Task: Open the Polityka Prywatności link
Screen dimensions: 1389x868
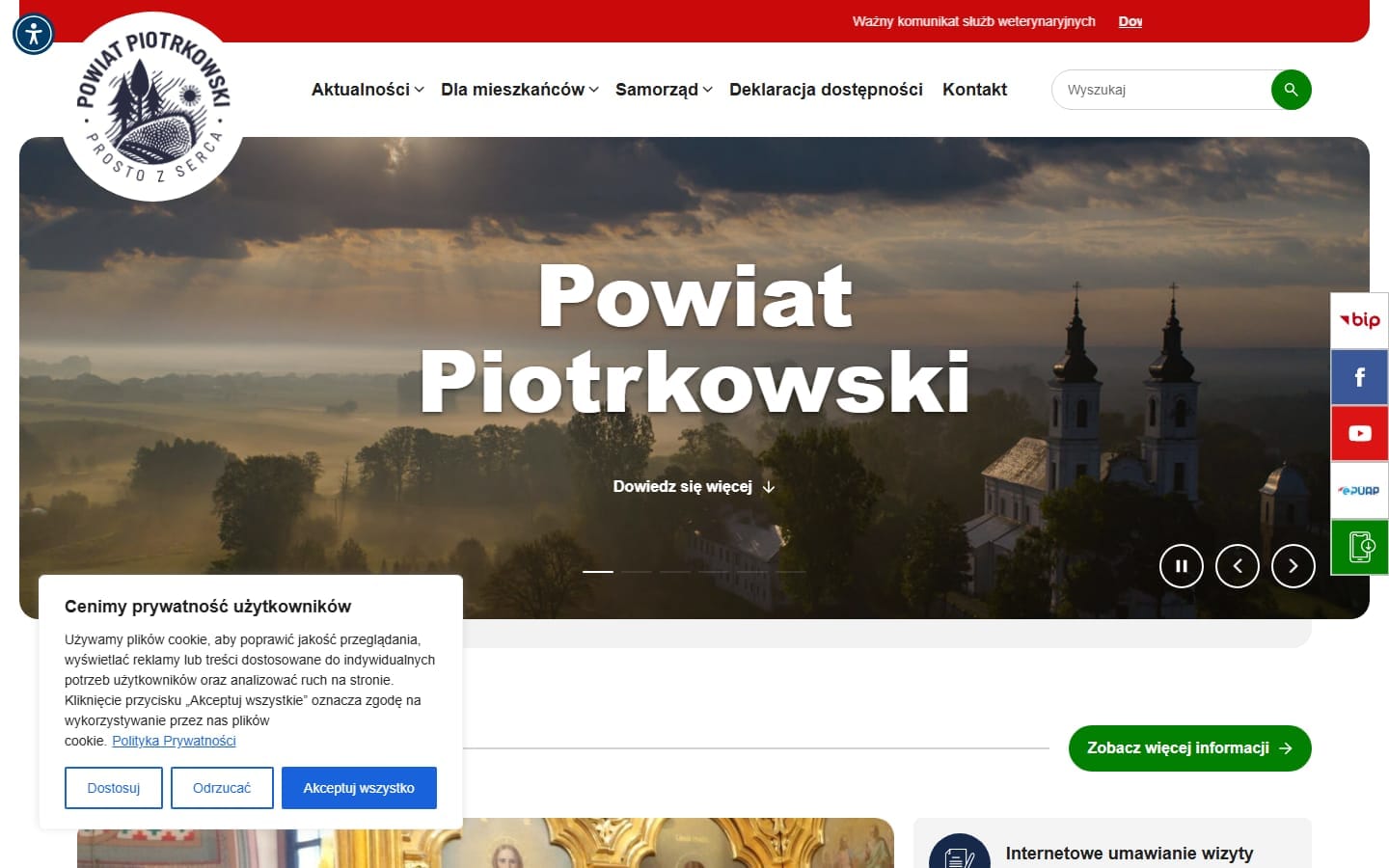Action: pyautogui.click(x=174, y=741)
